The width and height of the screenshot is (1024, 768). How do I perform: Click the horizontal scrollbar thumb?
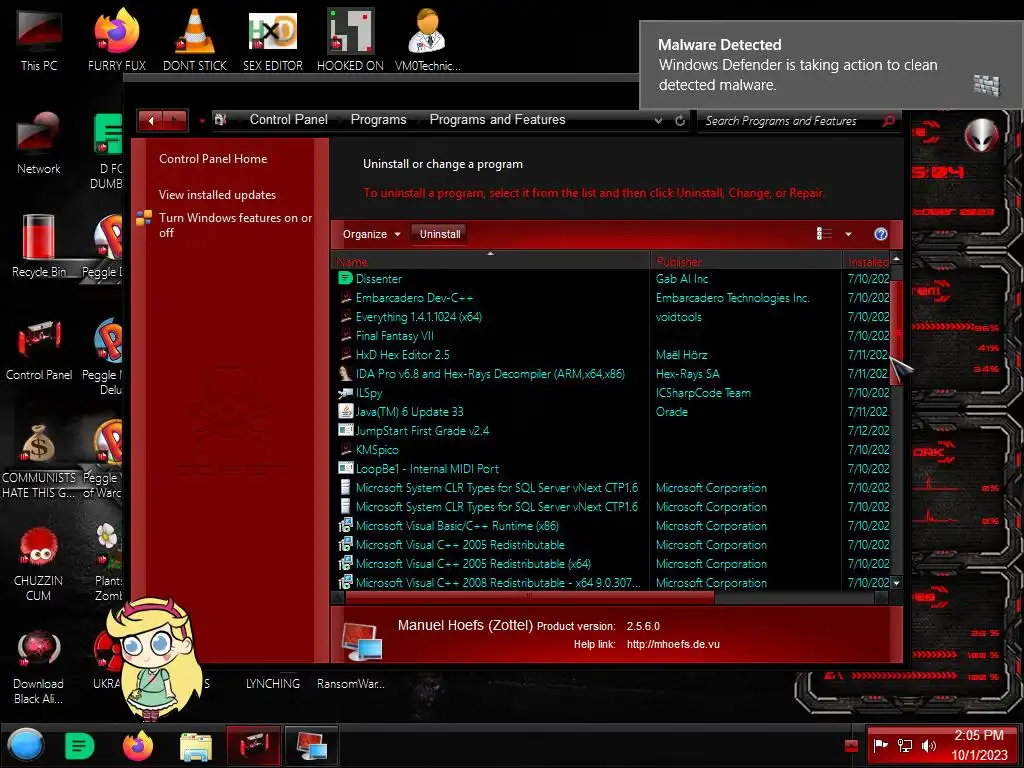point(529,597)
